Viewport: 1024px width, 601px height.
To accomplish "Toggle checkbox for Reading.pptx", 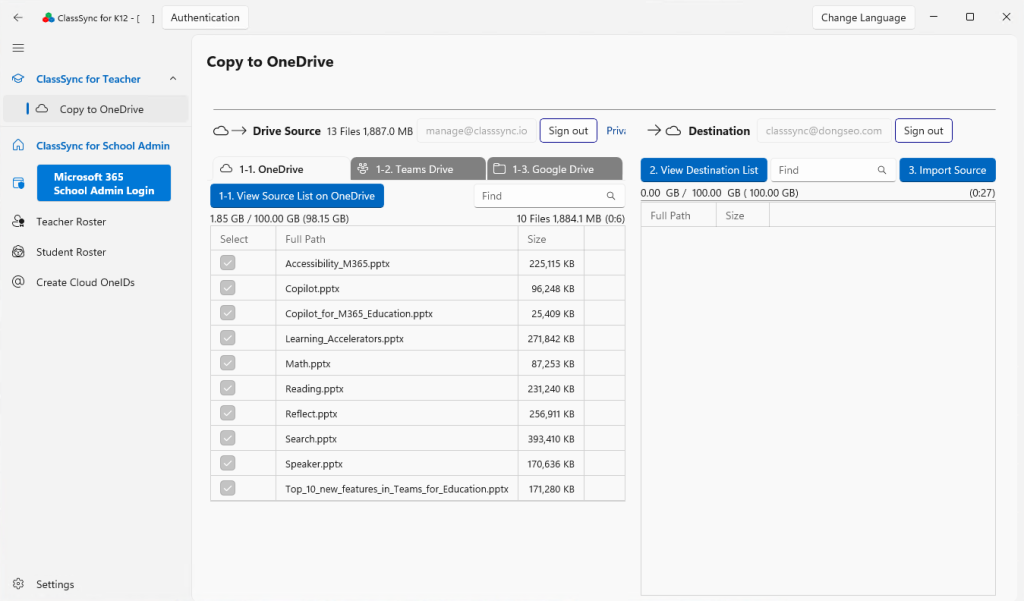I will (x=227, y=388).
